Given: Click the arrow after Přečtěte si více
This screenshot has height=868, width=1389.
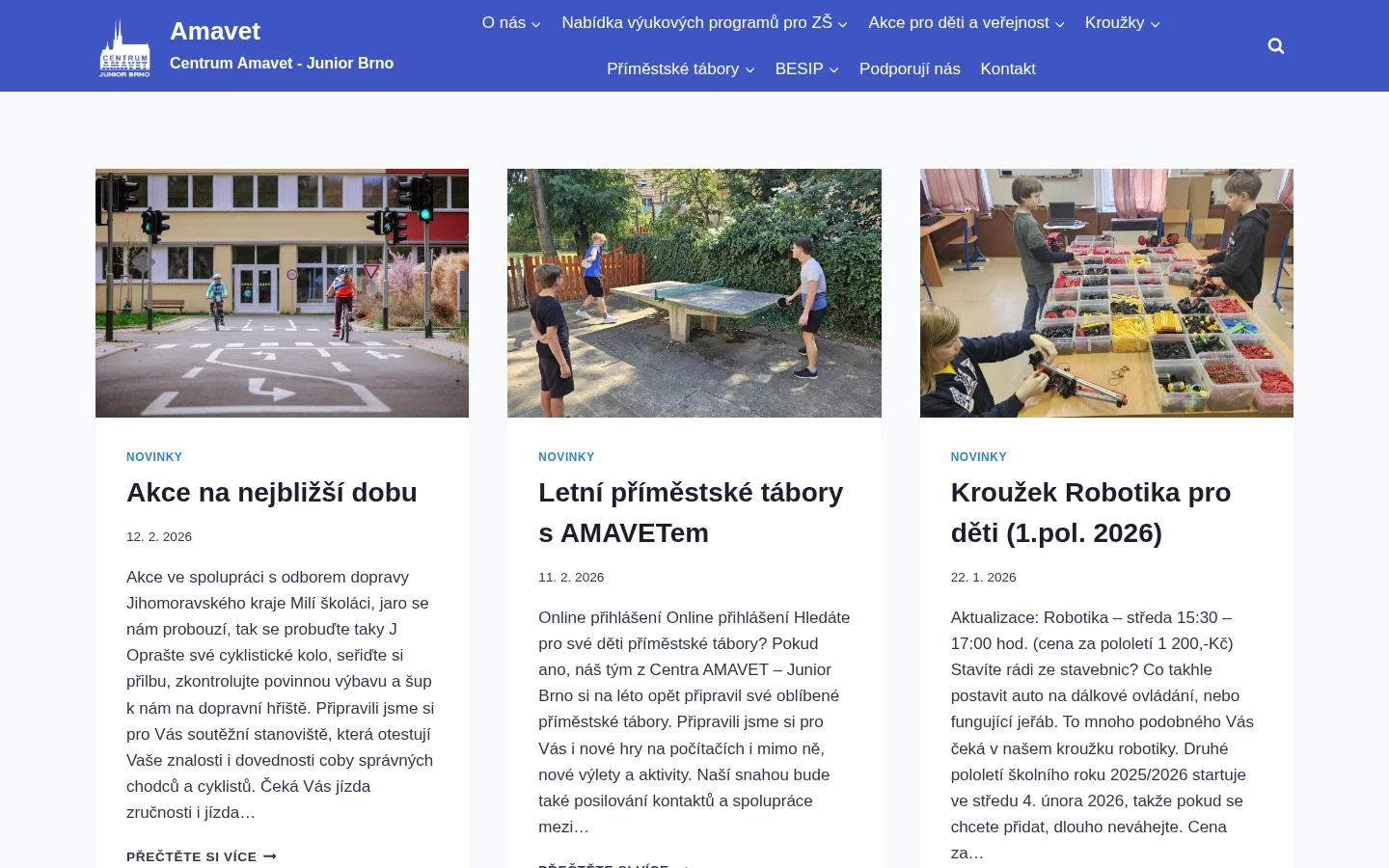Looking at the screenshot, I should (x=270, y=856).
